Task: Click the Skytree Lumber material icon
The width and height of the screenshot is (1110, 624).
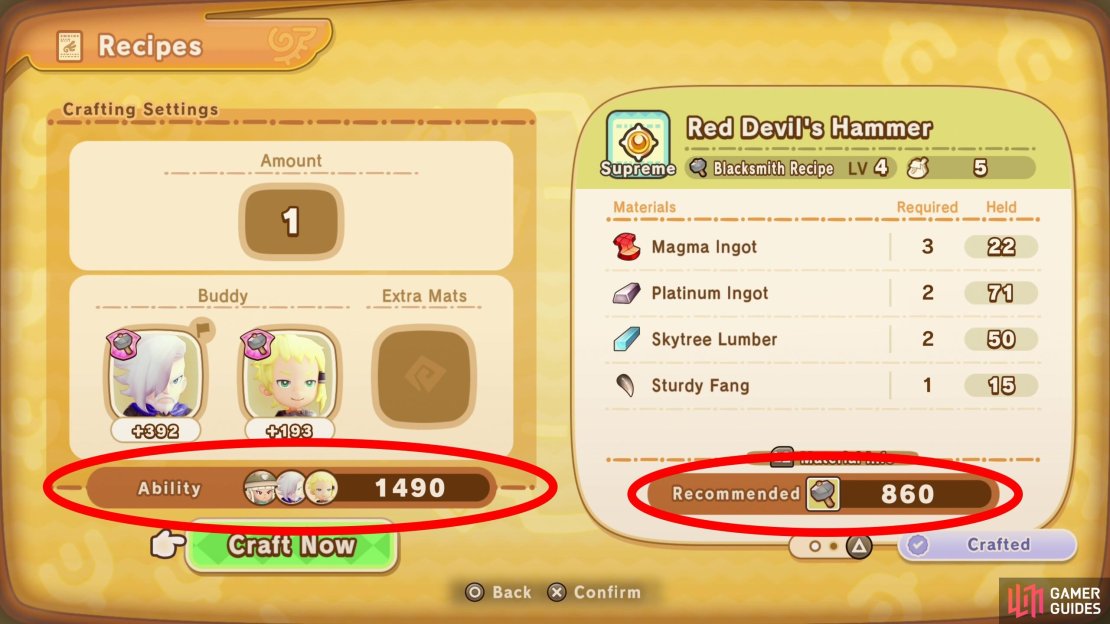Action: pos(626,339)
